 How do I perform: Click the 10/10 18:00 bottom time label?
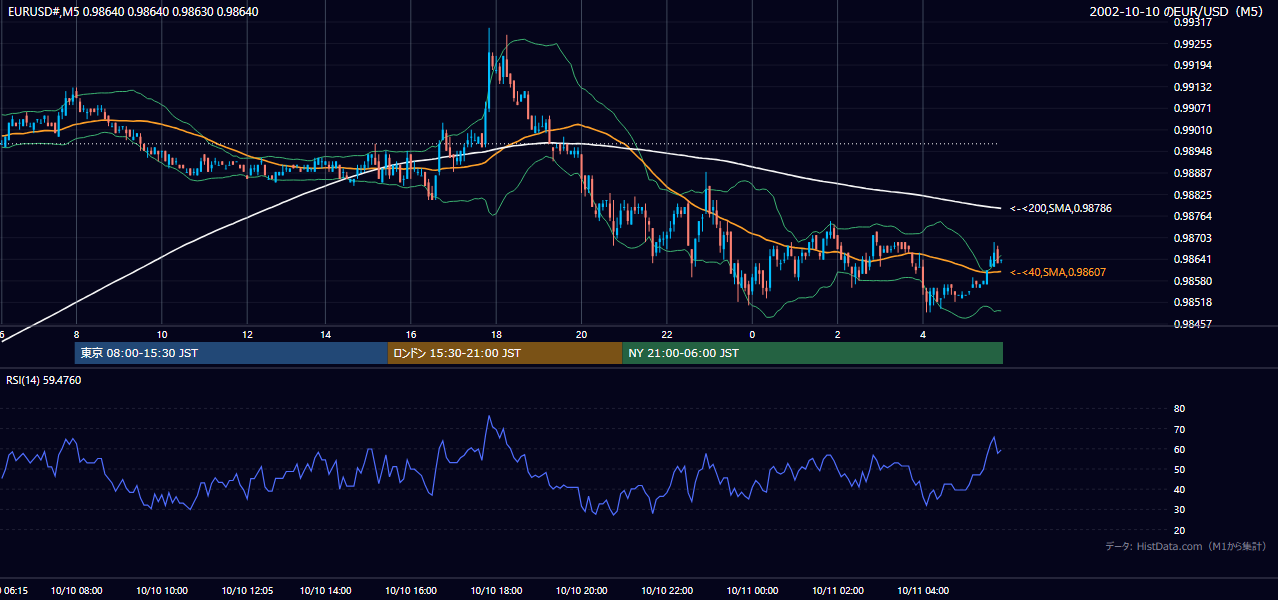pos(496,591)
